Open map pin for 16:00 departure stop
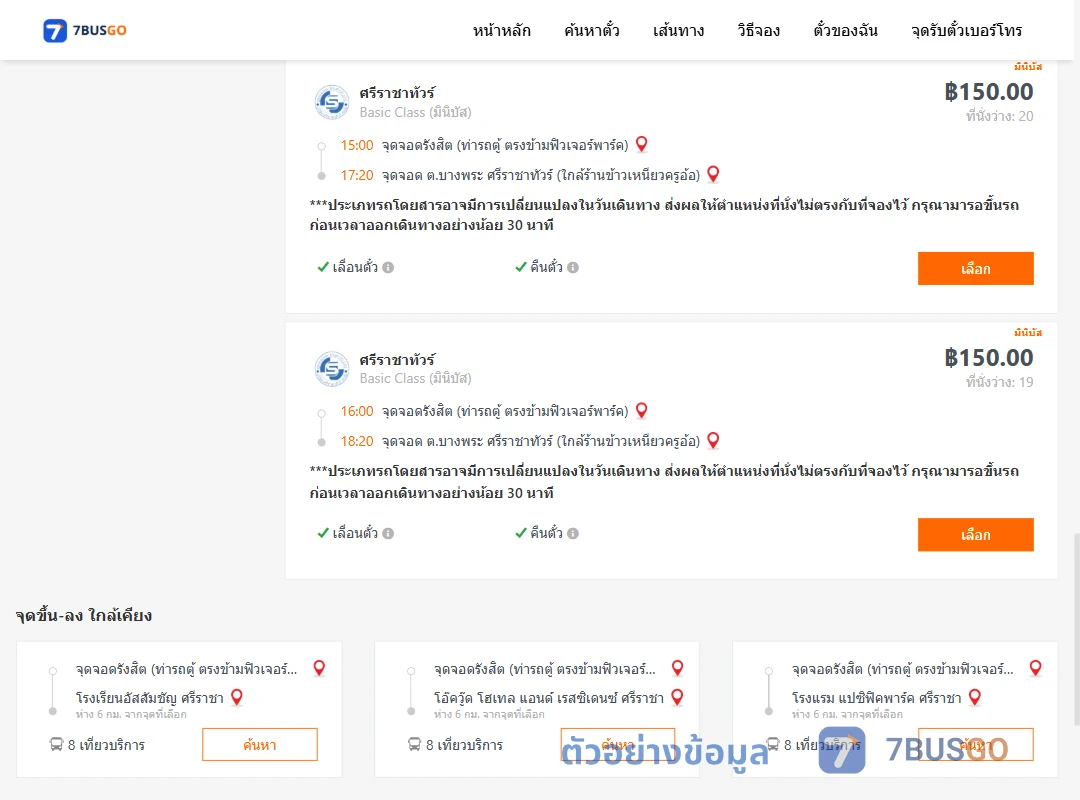 [x=641, y=410]
